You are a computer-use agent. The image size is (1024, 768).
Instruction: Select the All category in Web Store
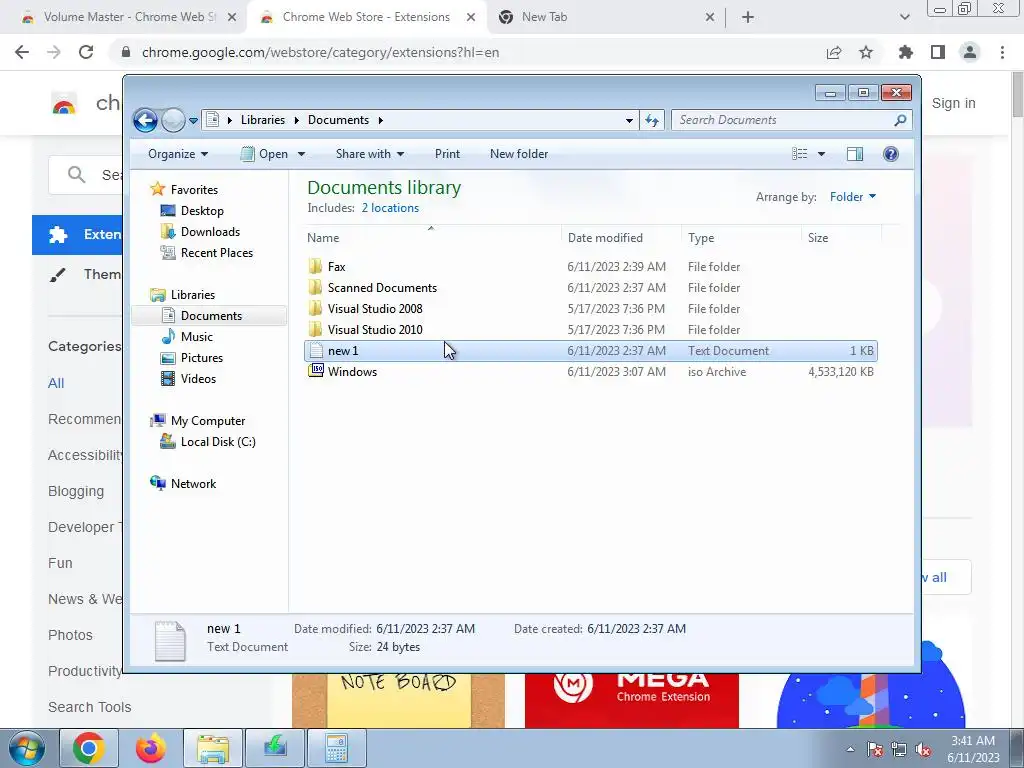click(x=56, y=383)
